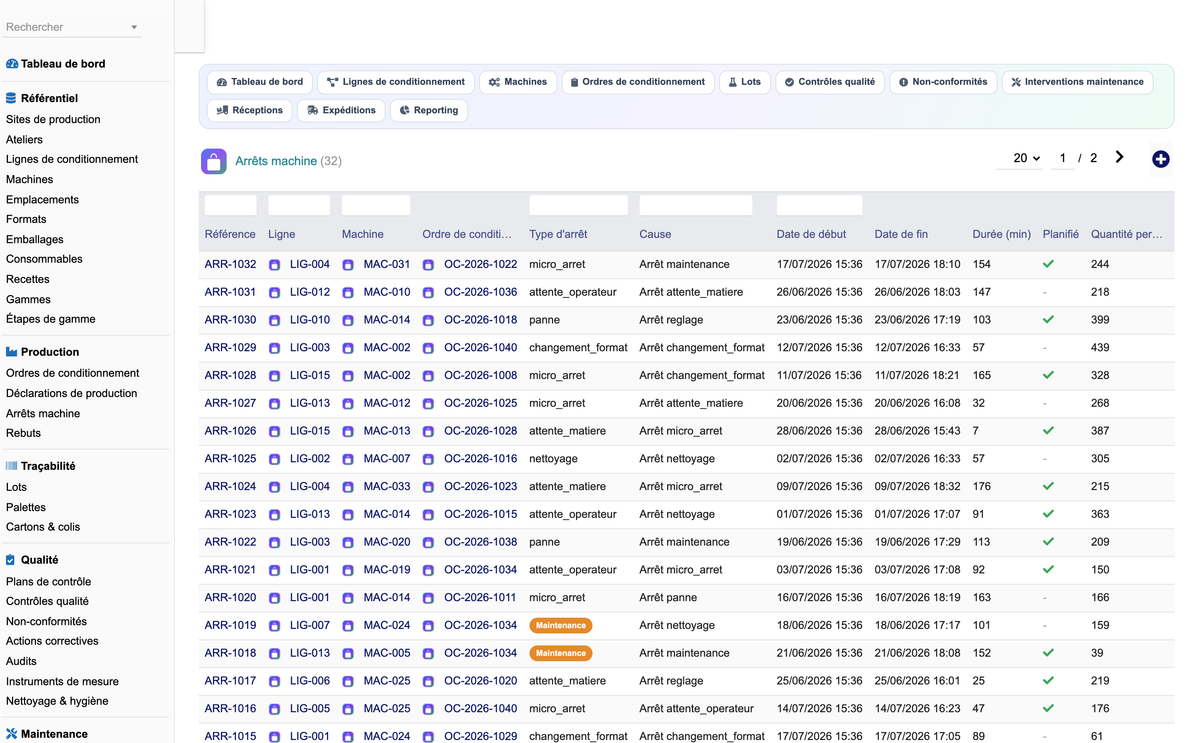The width and height of the screenshot is (1200, 743).
Task: Open reference link ARR-1032
Action: click(x=230, y=265)
